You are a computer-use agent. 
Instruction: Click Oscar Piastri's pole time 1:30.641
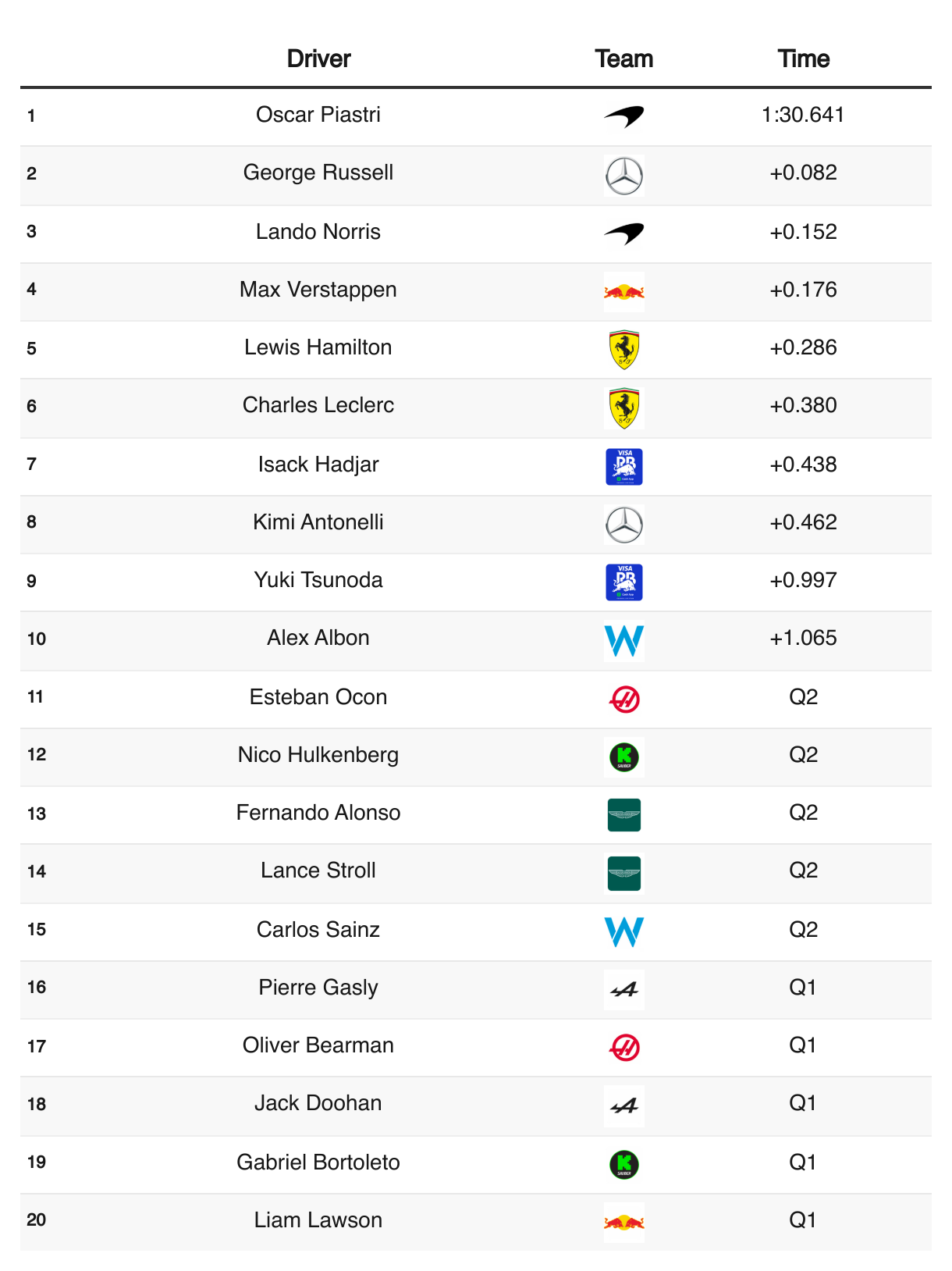(x=804, y=115)
